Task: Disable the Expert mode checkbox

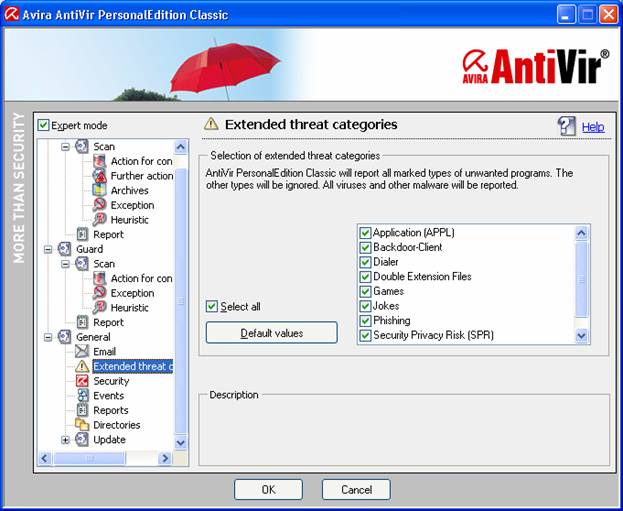Action: point(43,125)
